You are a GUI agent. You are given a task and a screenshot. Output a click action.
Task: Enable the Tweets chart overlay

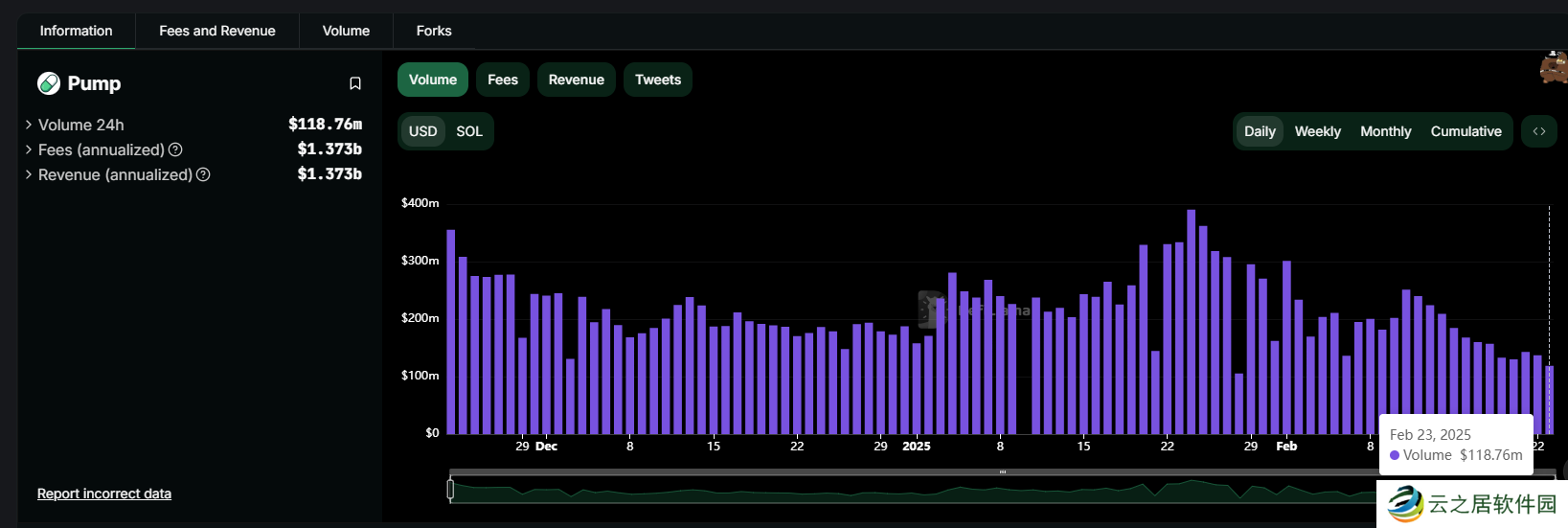click(657, 80)
